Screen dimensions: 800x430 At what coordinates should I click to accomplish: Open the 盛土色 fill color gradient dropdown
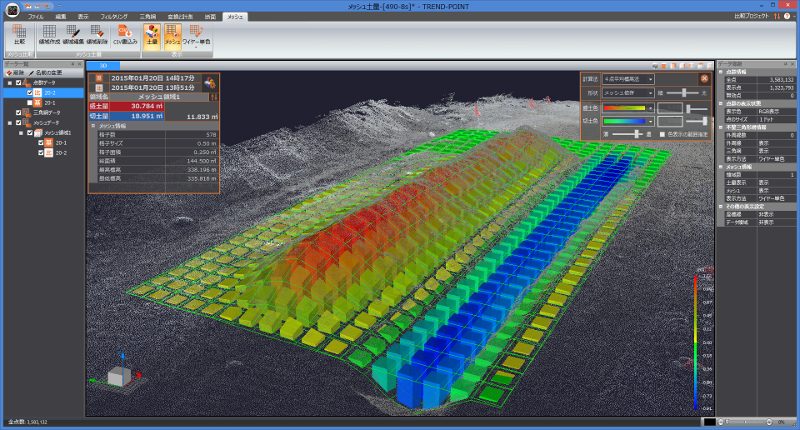(628, 108)
